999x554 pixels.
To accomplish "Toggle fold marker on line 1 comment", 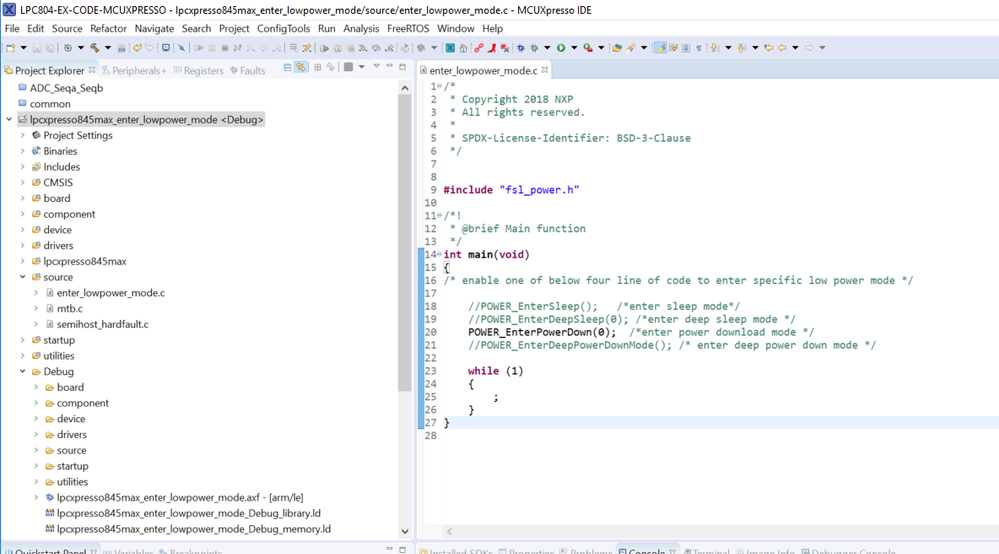I will coord(440,86).
